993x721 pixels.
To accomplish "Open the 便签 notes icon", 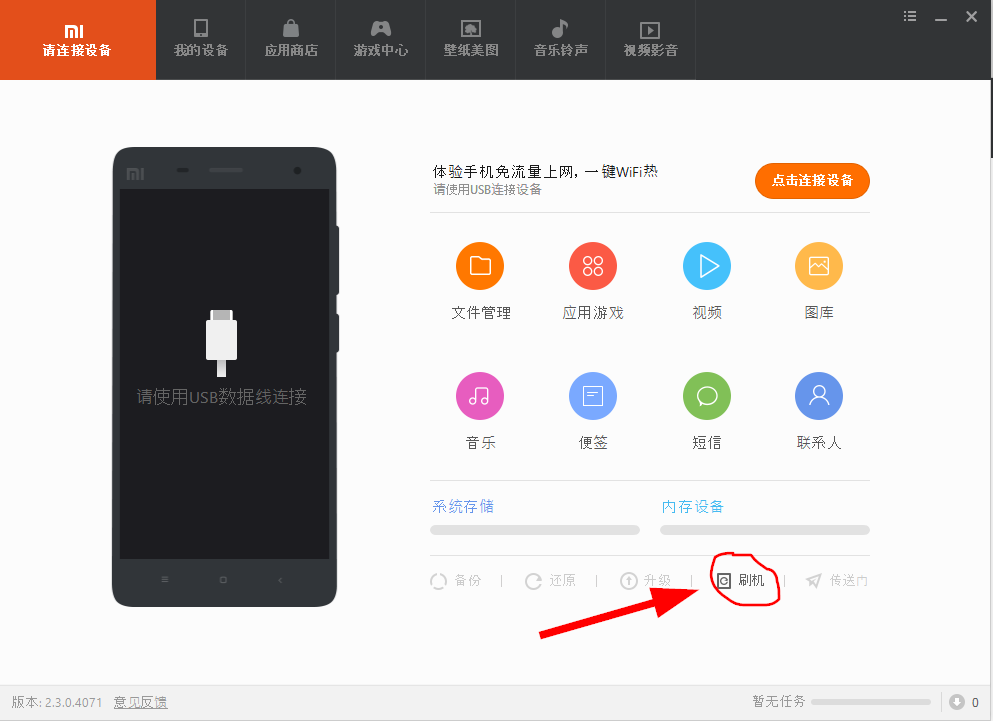I will click(x=593, y=396).
